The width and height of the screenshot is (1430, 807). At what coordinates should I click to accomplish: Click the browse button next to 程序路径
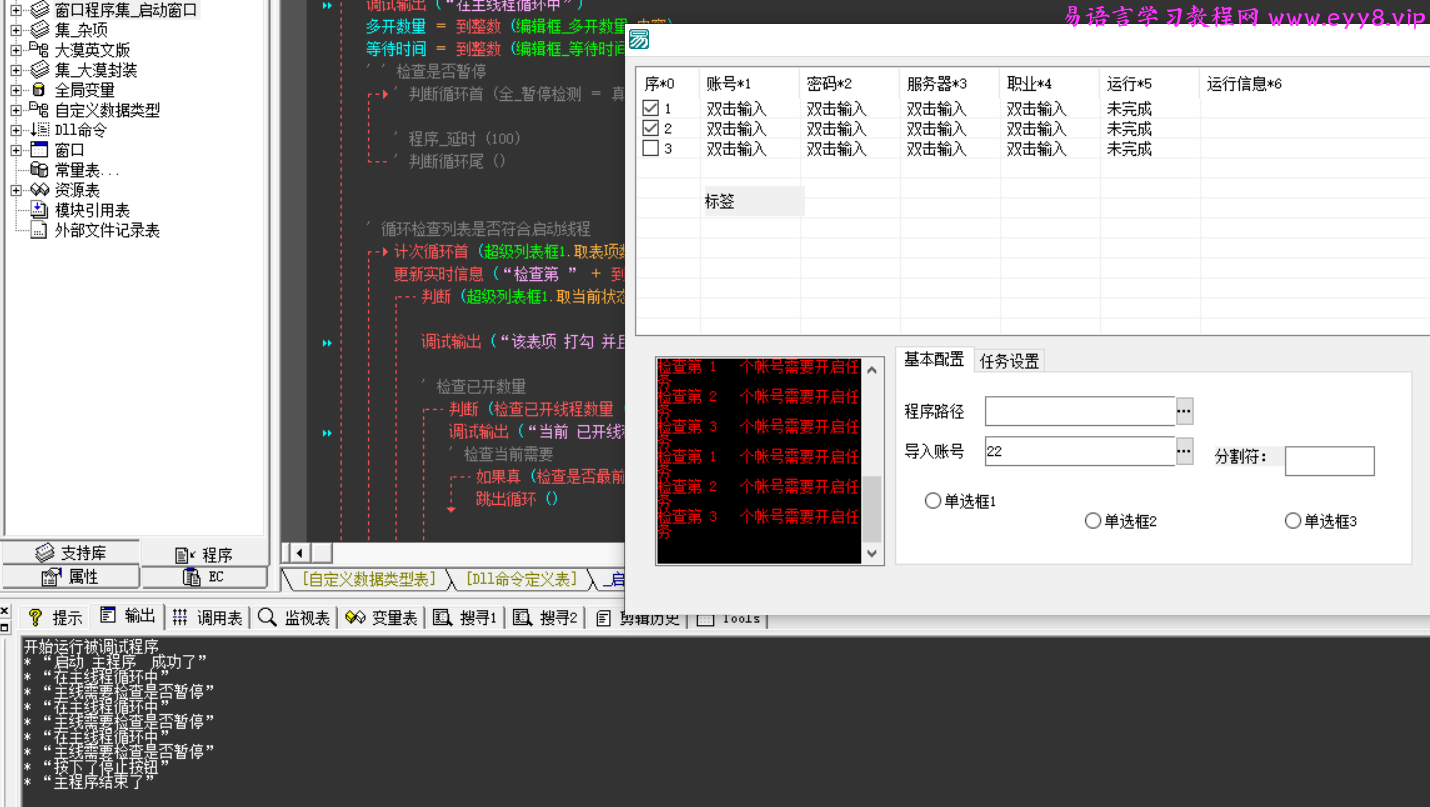tap(1184, 411)
